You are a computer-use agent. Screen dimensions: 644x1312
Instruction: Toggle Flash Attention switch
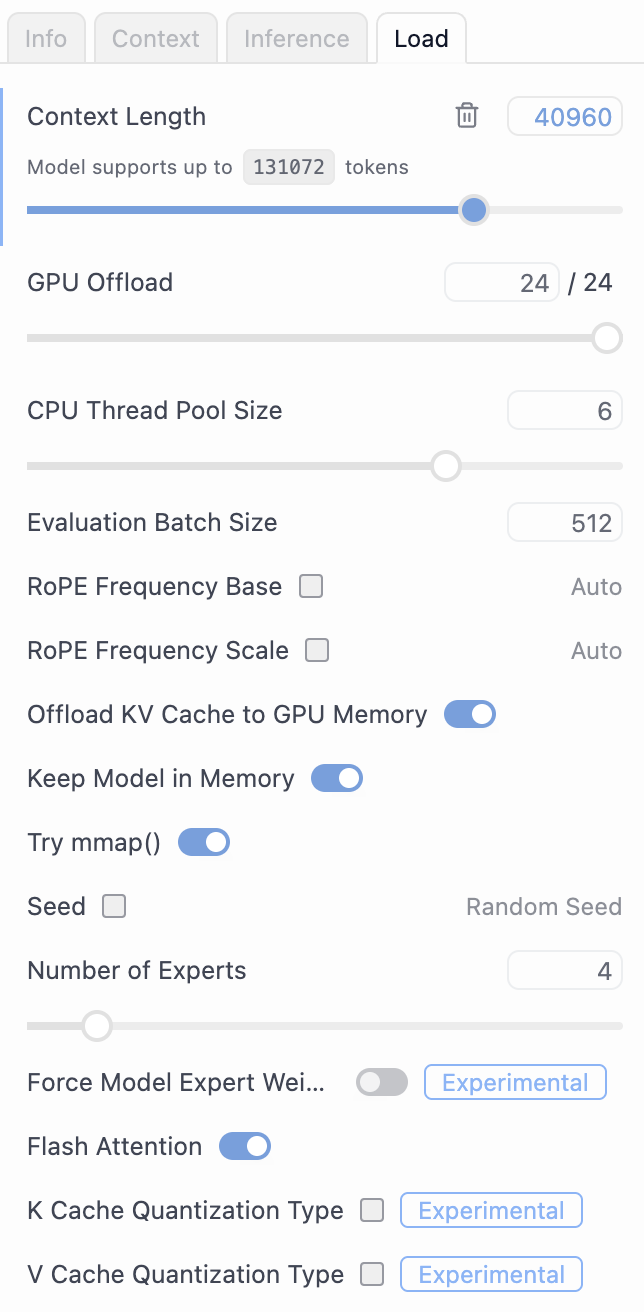[245, 1147]
